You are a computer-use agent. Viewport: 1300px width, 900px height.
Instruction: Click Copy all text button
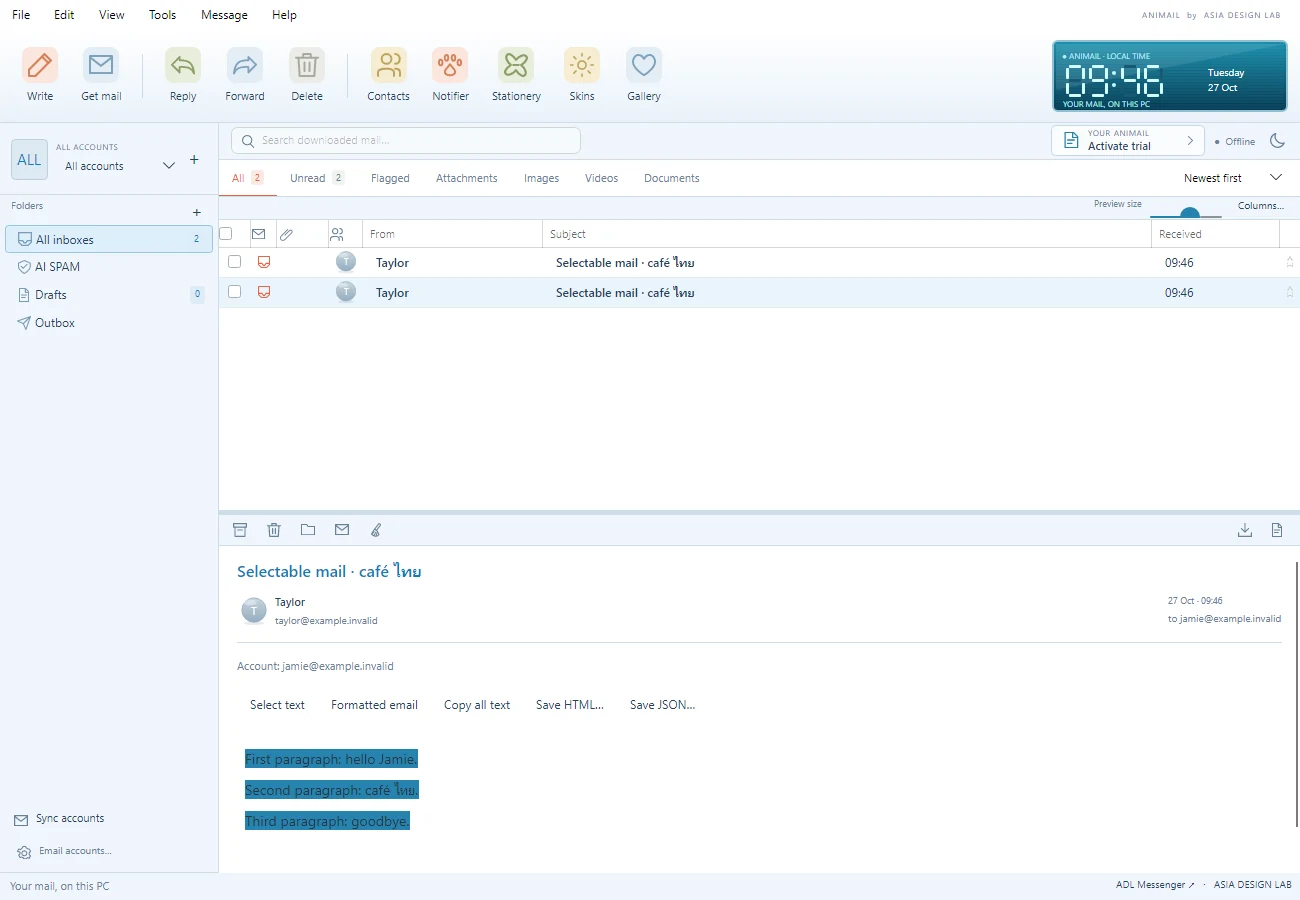[x=477, y=705]
